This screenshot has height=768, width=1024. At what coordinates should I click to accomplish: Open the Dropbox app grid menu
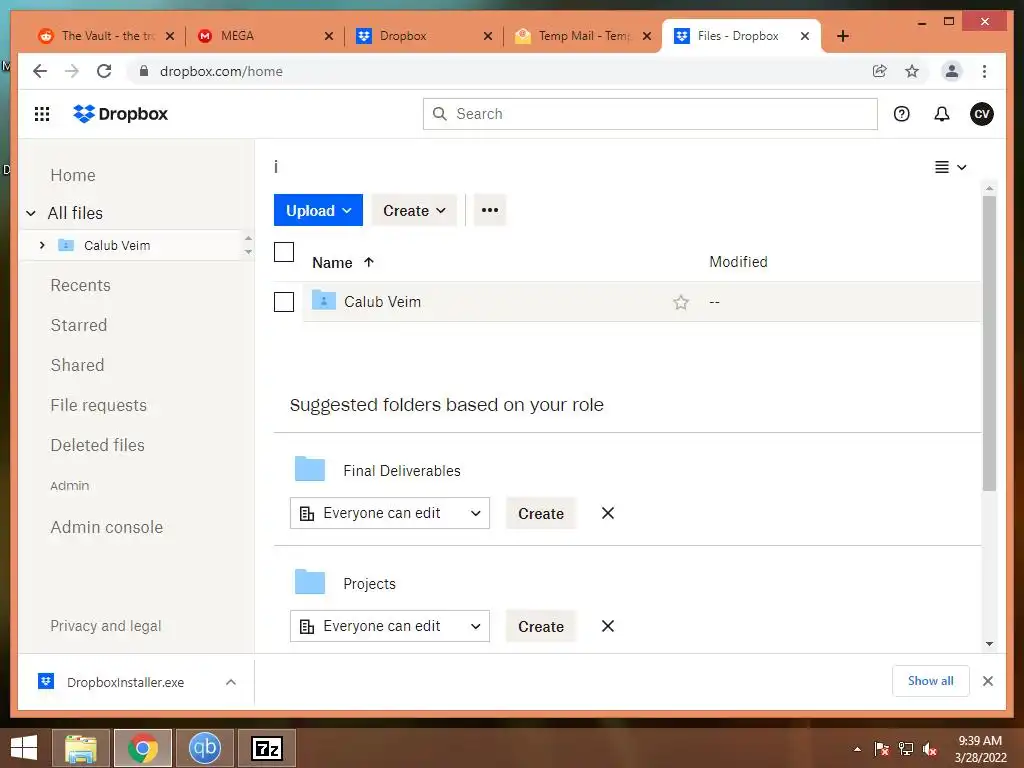42,114
